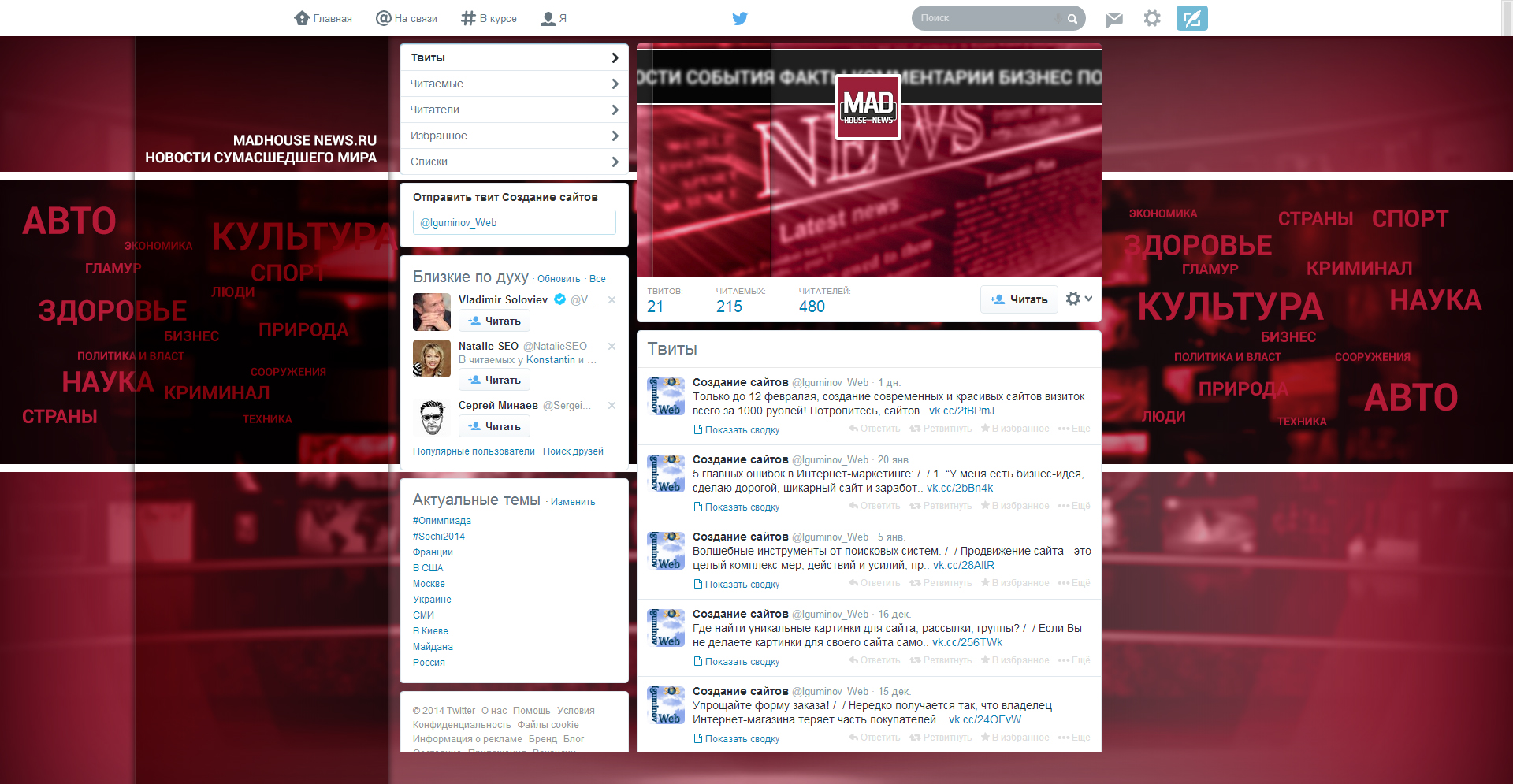The height and width of the screenshot is (784, 1513).
Task: Retweet the 15 дек. tweet
Action: tap(941, 738)
